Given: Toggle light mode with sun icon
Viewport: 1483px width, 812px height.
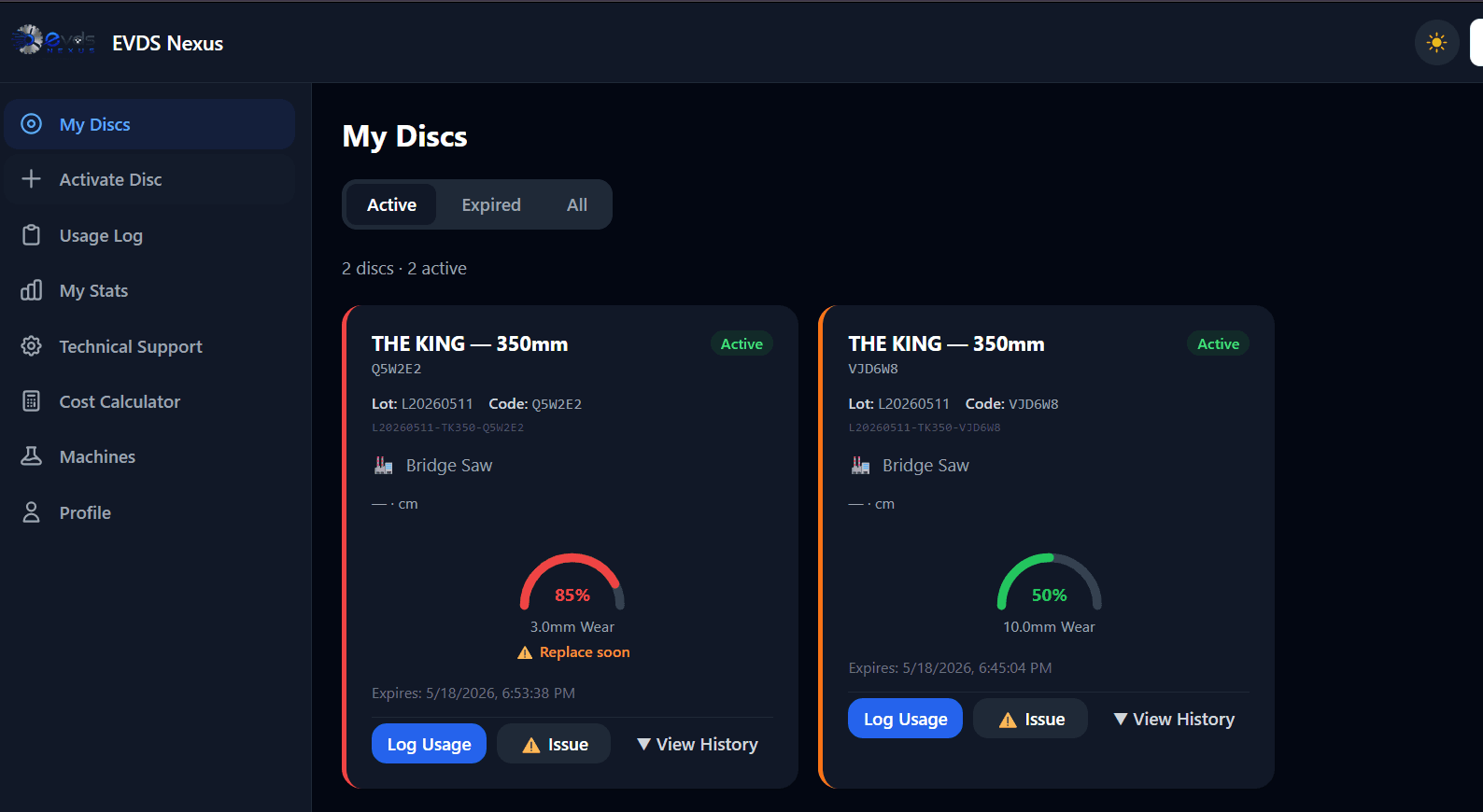Looking at the screenshot, I should click(1436, 43).
